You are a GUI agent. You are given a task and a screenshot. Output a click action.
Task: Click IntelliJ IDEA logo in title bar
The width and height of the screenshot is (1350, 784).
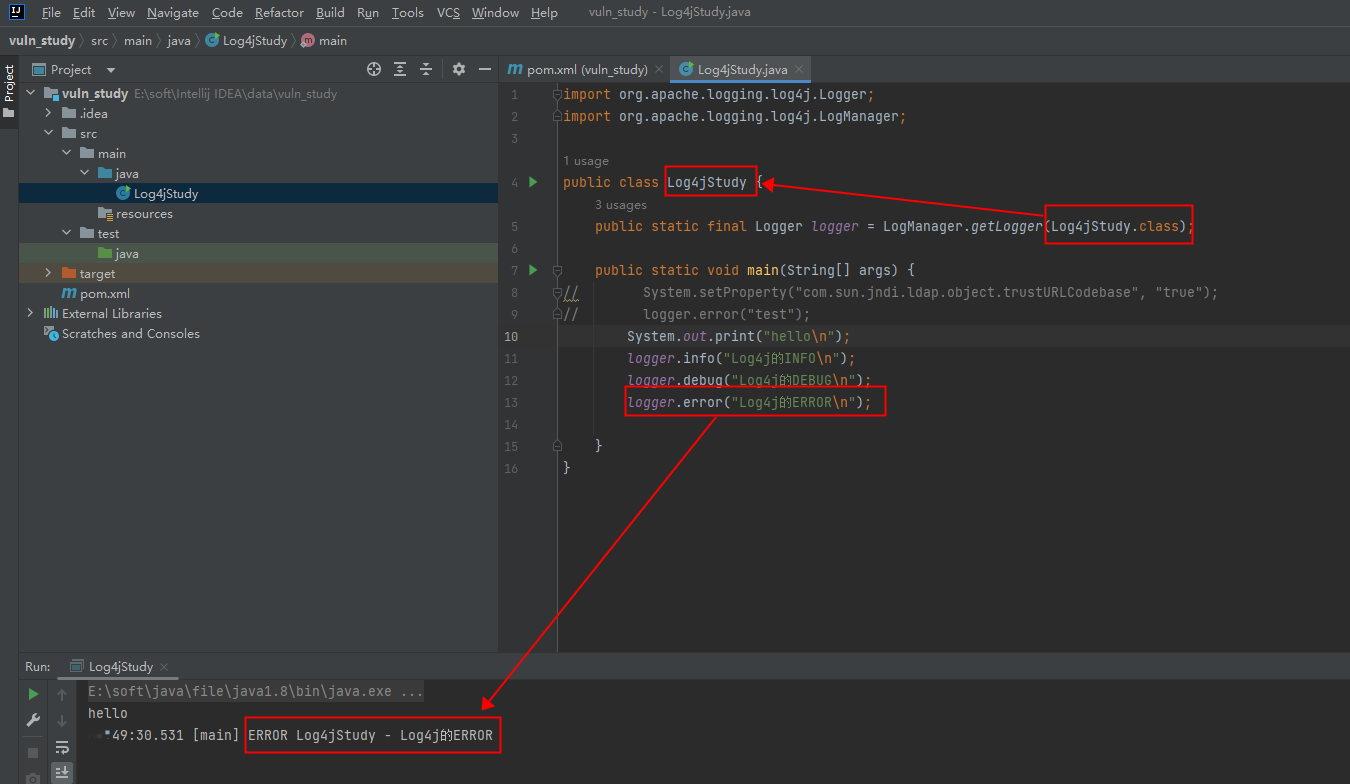[x=16, y=12]
